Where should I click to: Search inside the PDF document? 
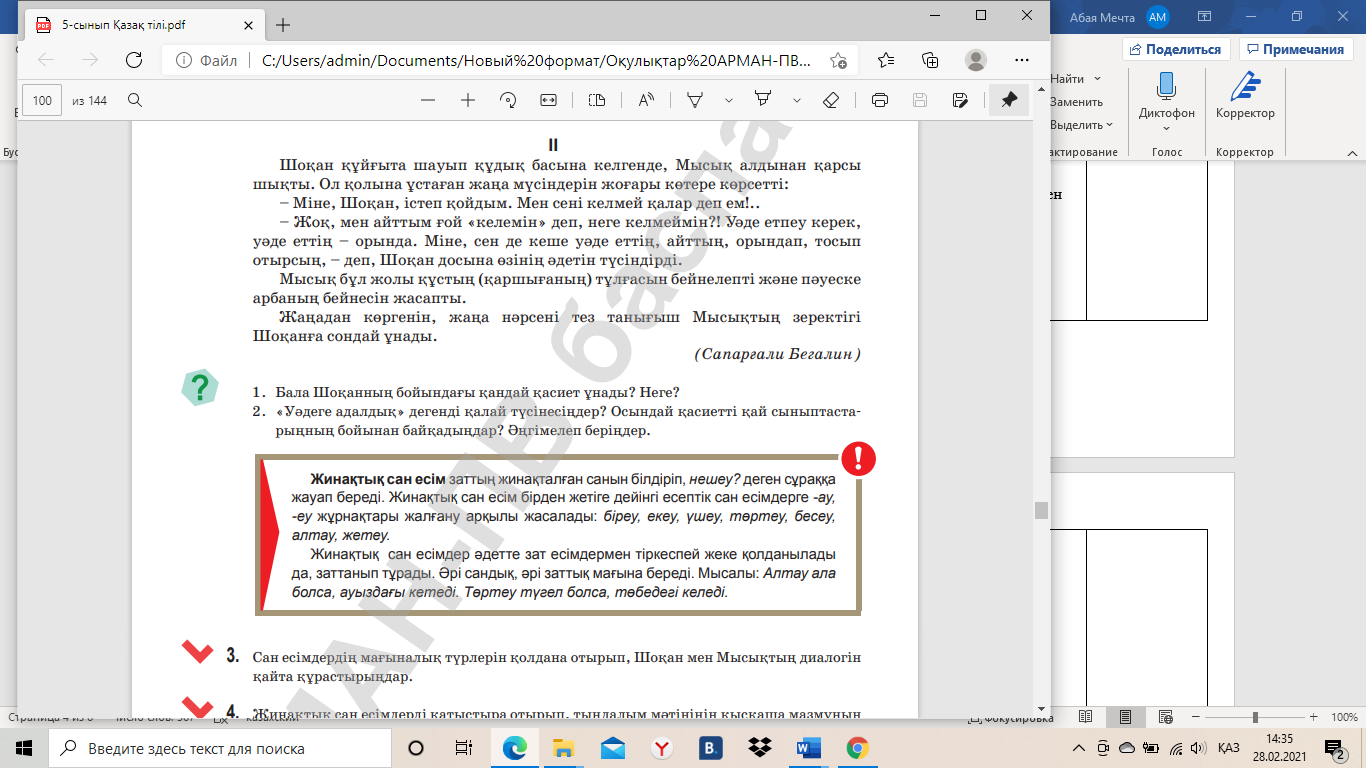[x=135, y=100]
